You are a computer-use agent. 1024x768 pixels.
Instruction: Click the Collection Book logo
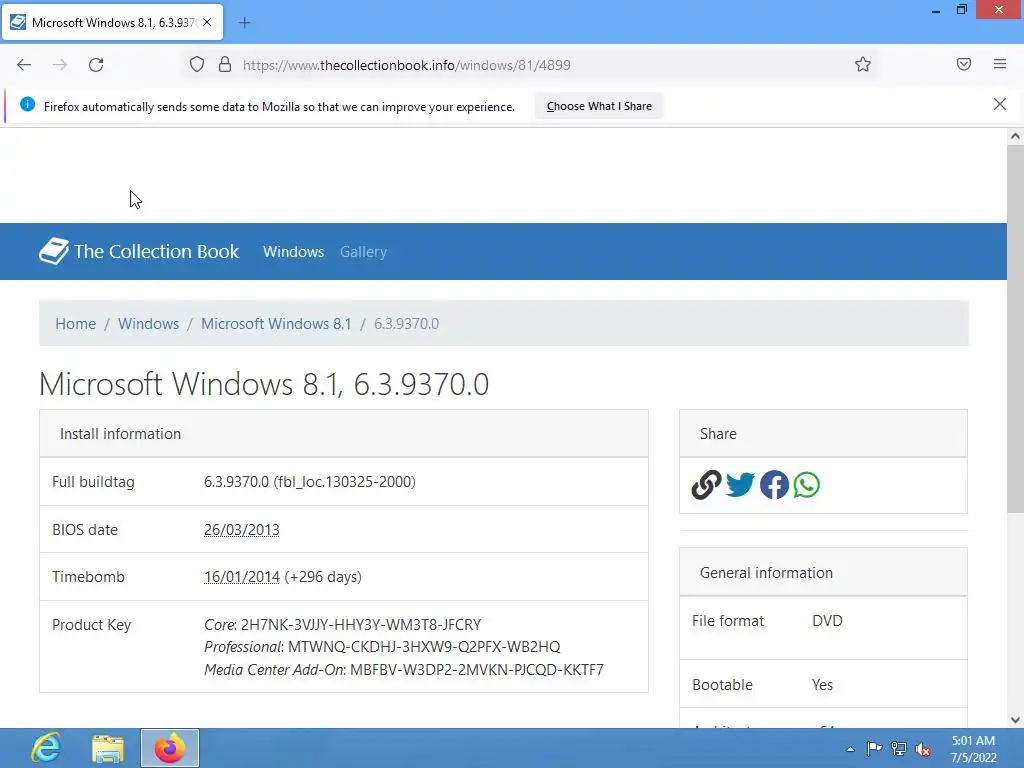(139, 251)
